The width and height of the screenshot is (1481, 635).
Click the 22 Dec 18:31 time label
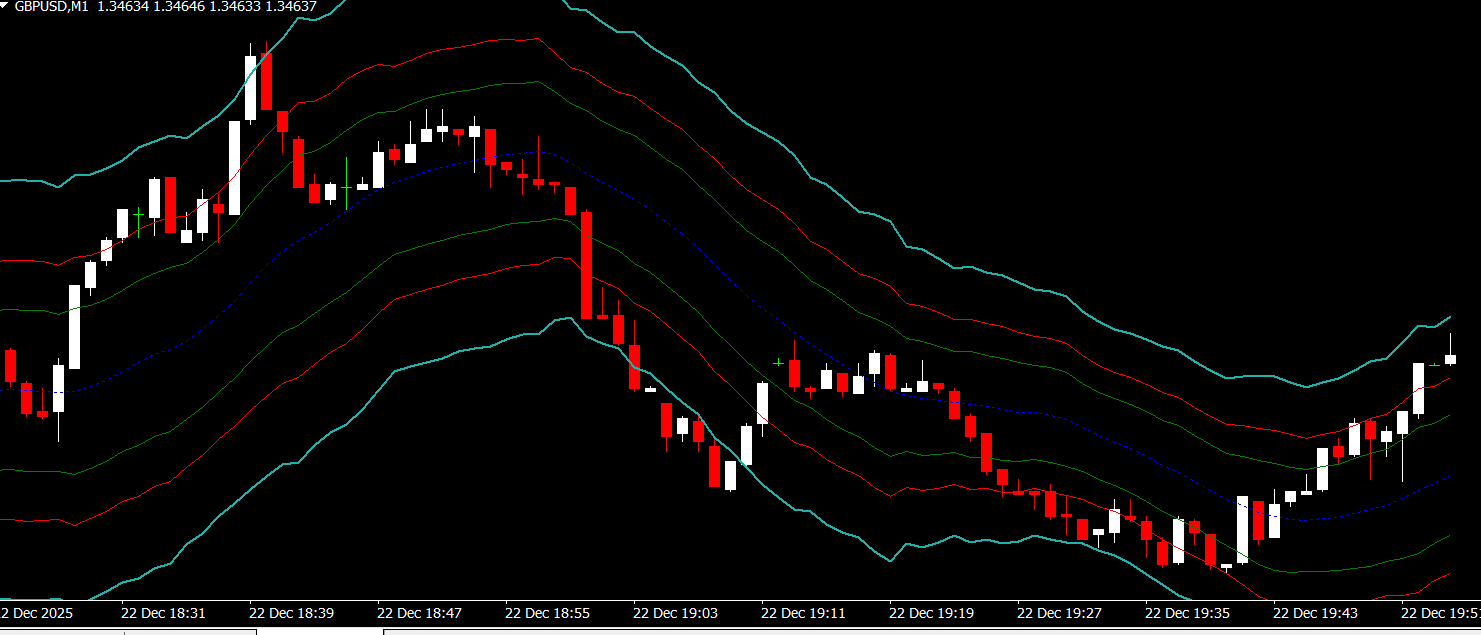point(163,612)
